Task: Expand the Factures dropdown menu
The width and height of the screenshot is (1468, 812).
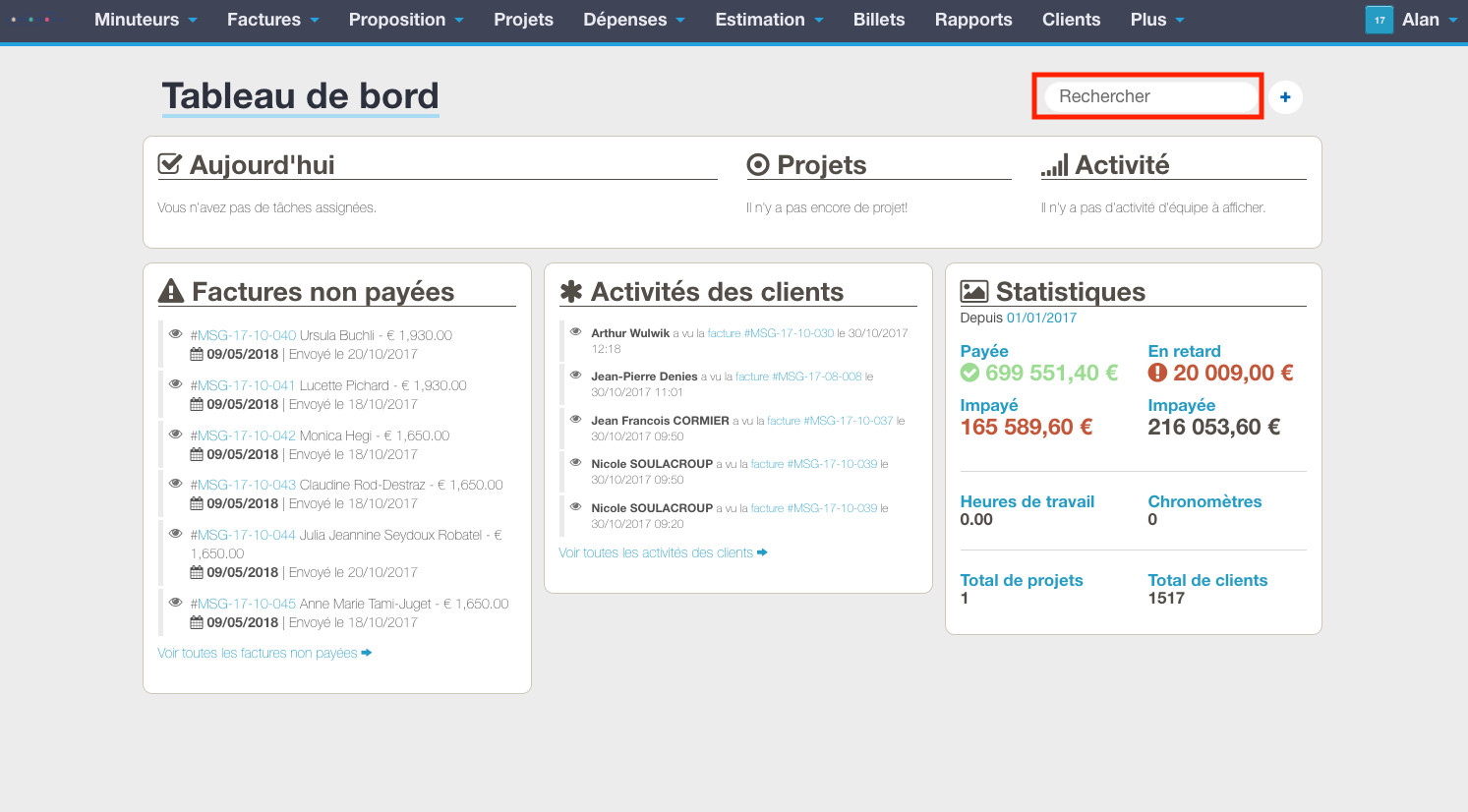Action: pyautogui.click(x=273, y=20)
